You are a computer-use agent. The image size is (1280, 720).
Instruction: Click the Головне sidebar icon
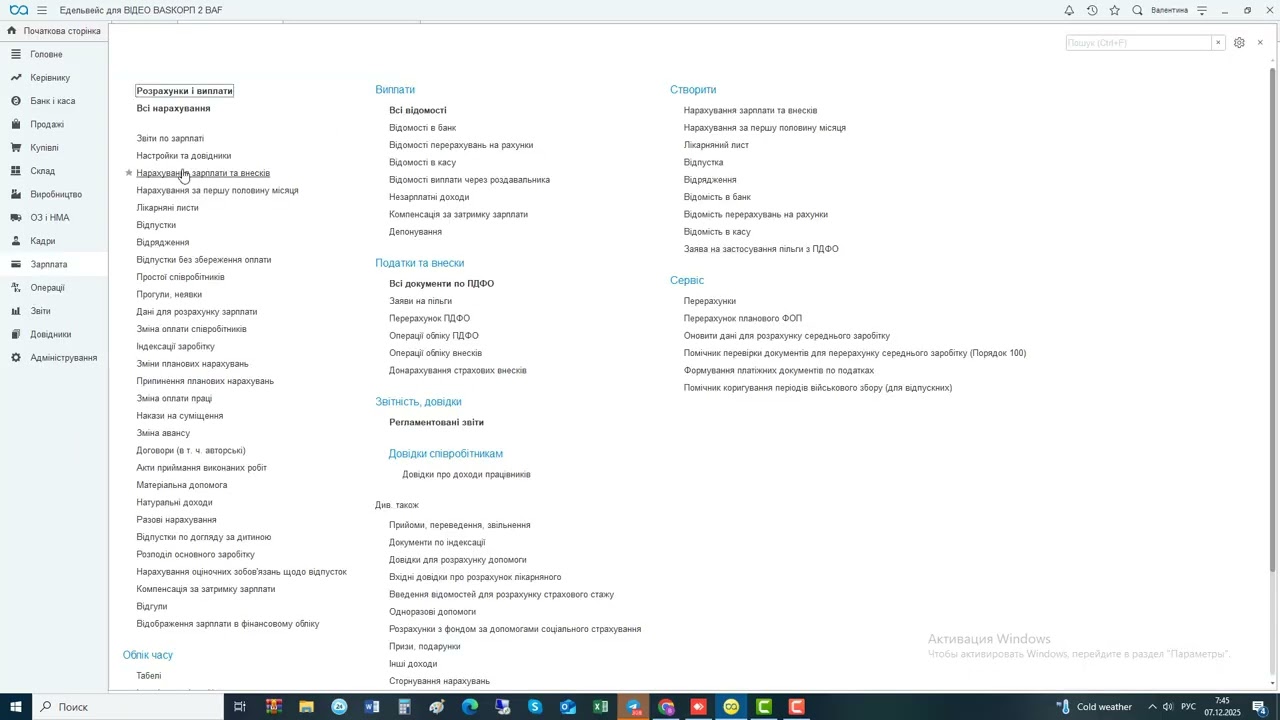pyautogui.click(x=16, y=54)
